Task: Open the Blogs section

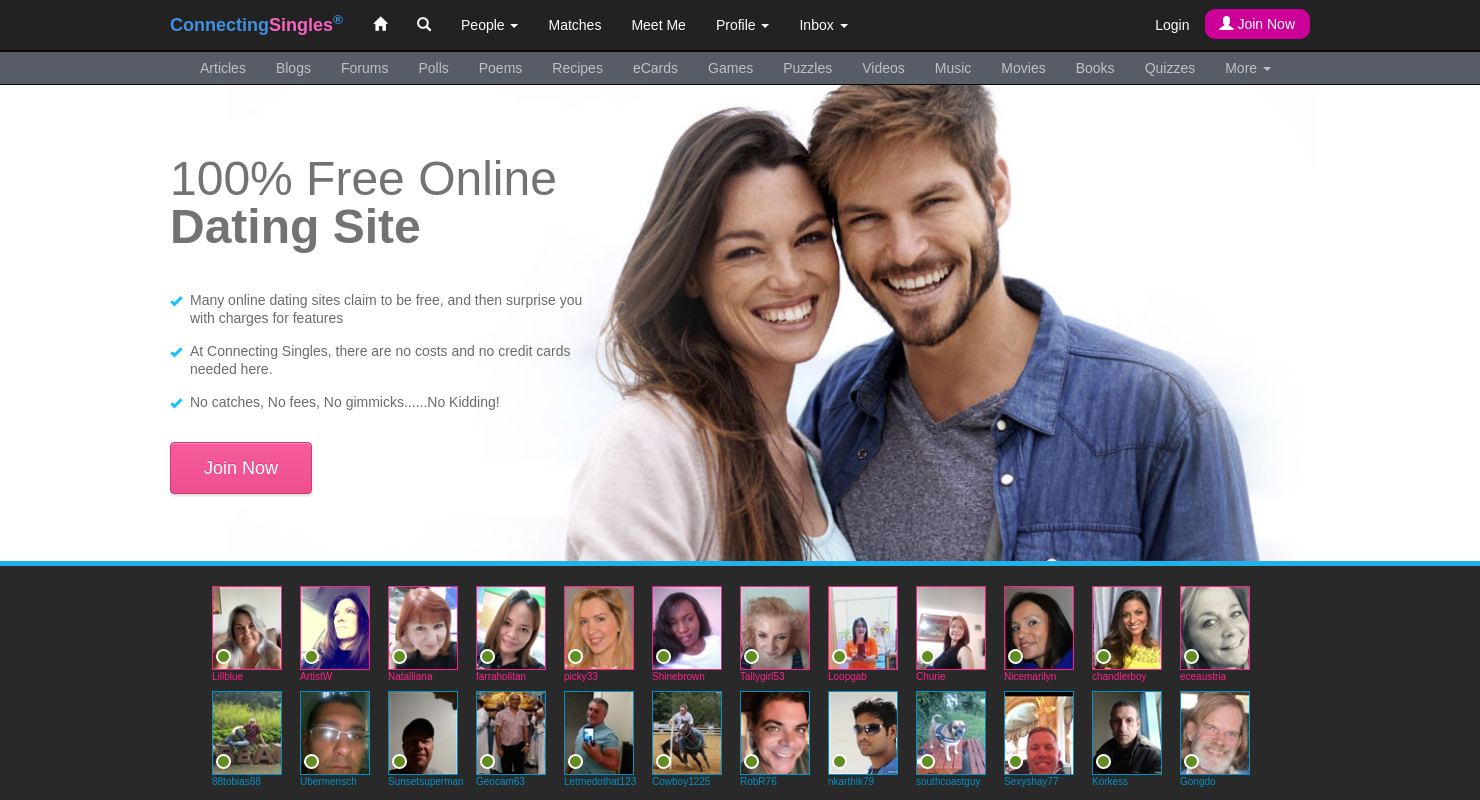Action: 293,68
